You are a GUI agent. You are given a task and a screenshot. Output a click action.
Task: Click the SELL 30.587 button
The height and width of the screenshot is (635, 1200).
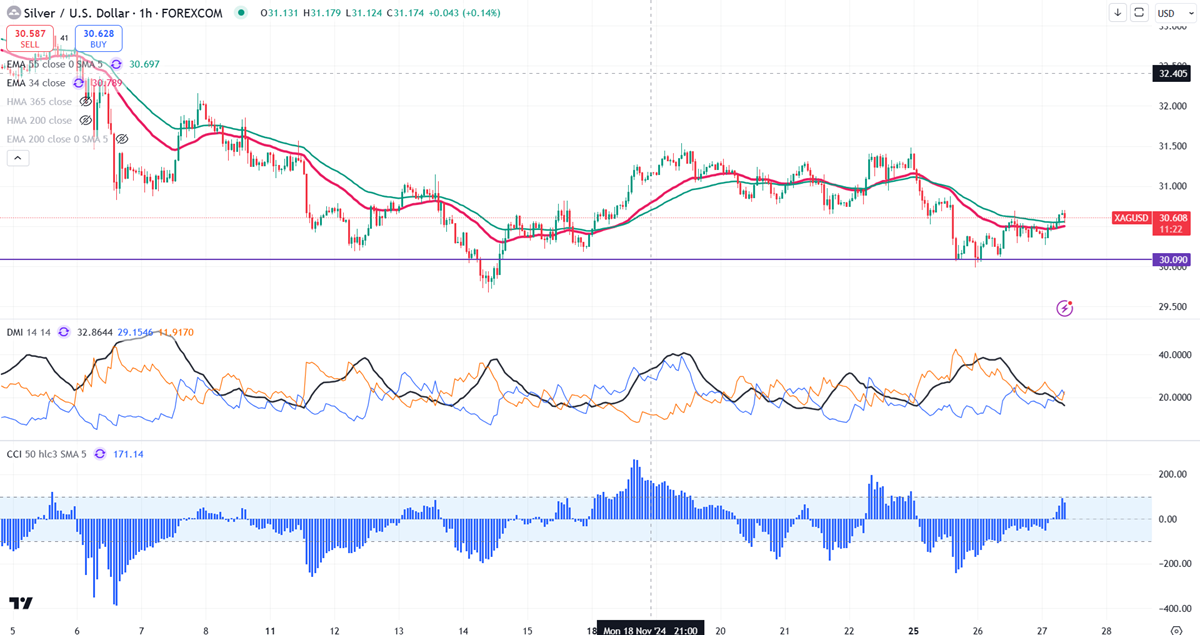pyautogui.click(x=29, y=38)
